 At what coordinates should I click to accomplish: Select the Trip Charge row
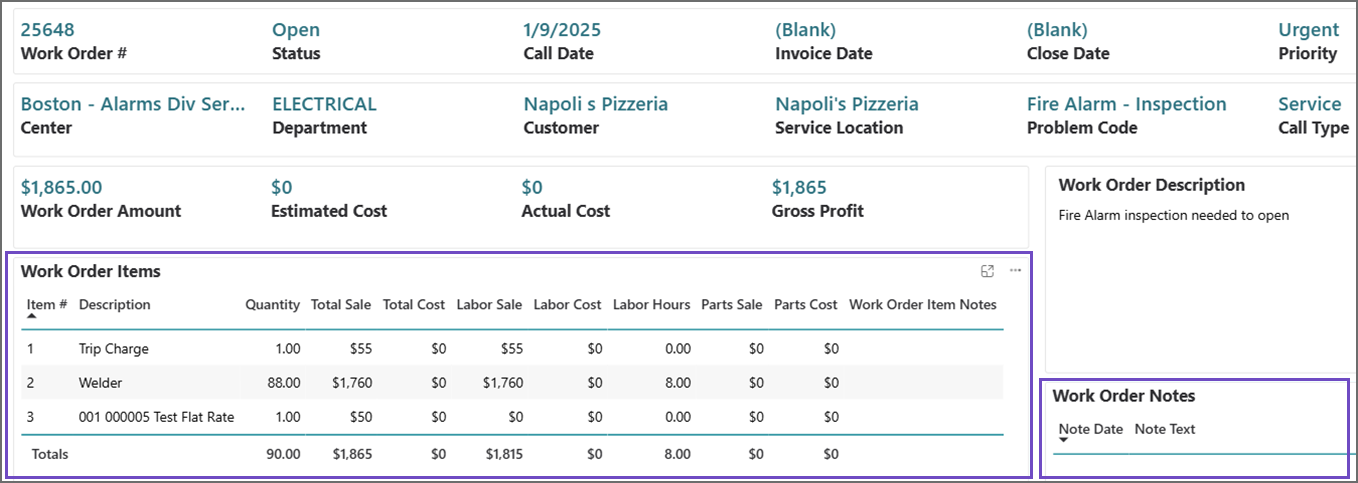point(113,349)
